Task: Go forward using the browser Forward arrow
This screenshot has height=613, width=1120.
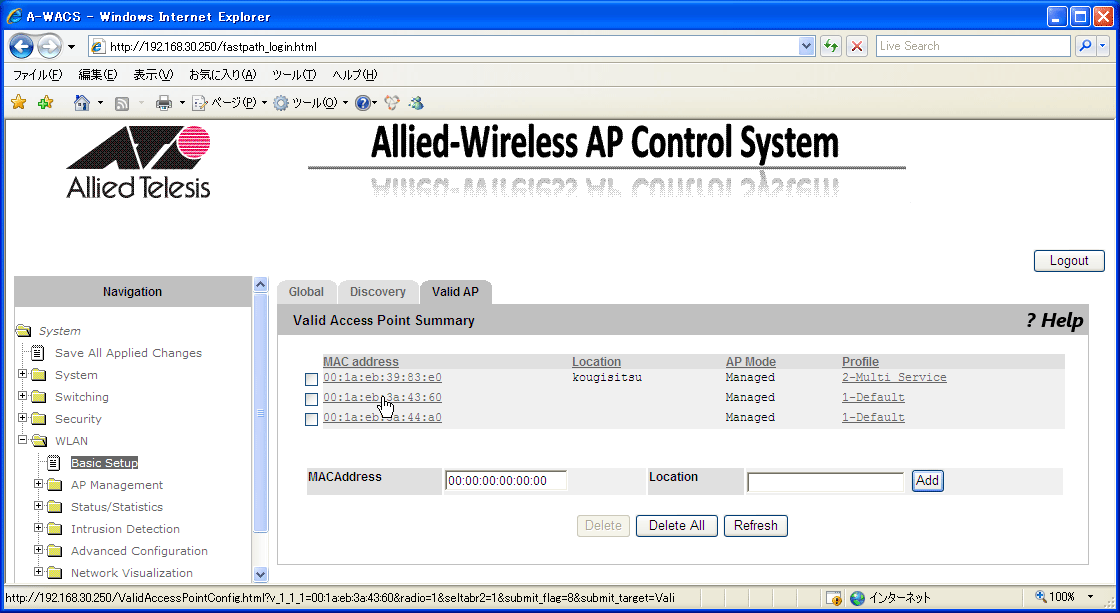Action: click(x=49, y=46)
